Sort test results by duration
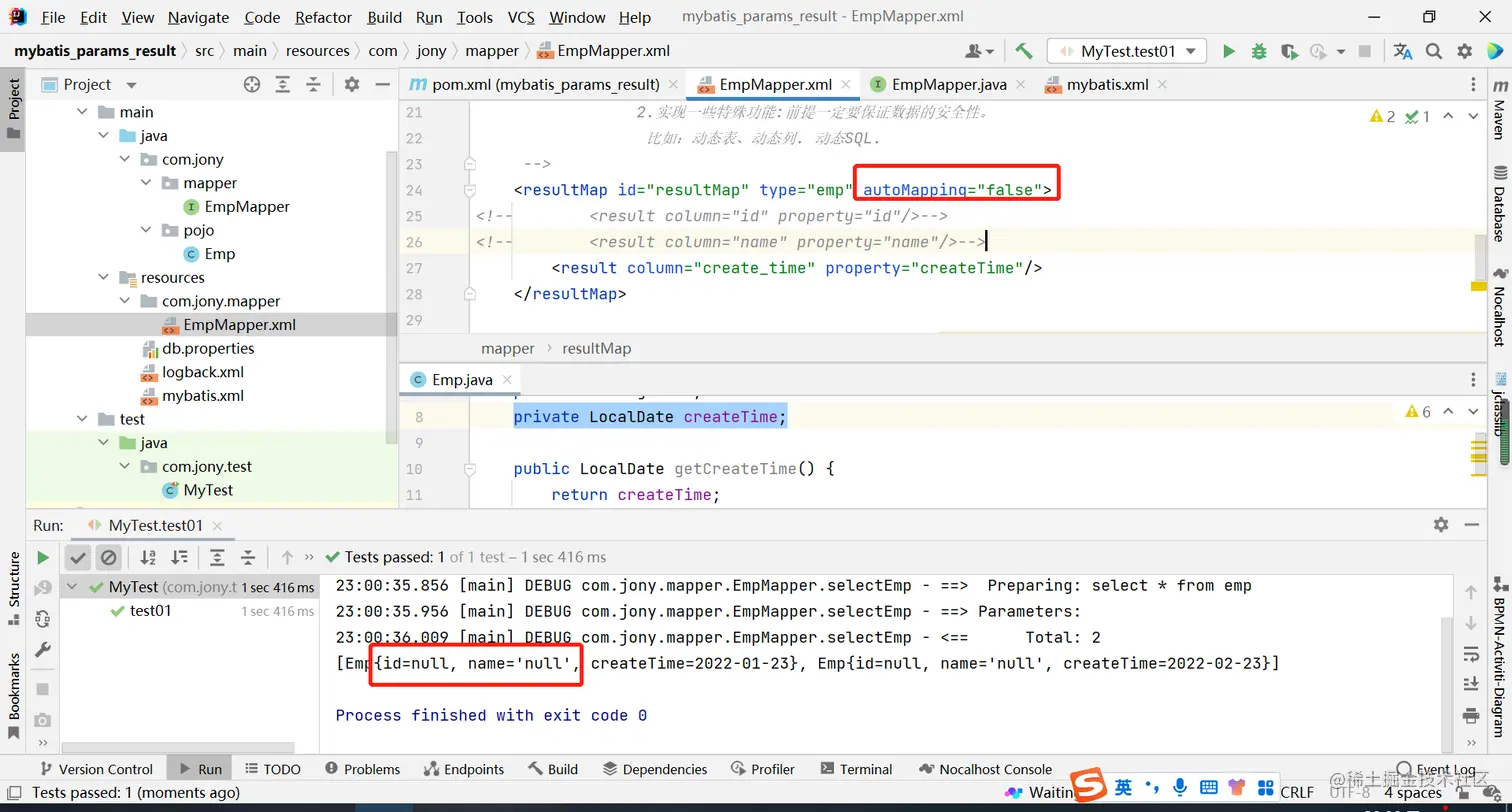Screen dimensions: 1512x812 point(179,557)
